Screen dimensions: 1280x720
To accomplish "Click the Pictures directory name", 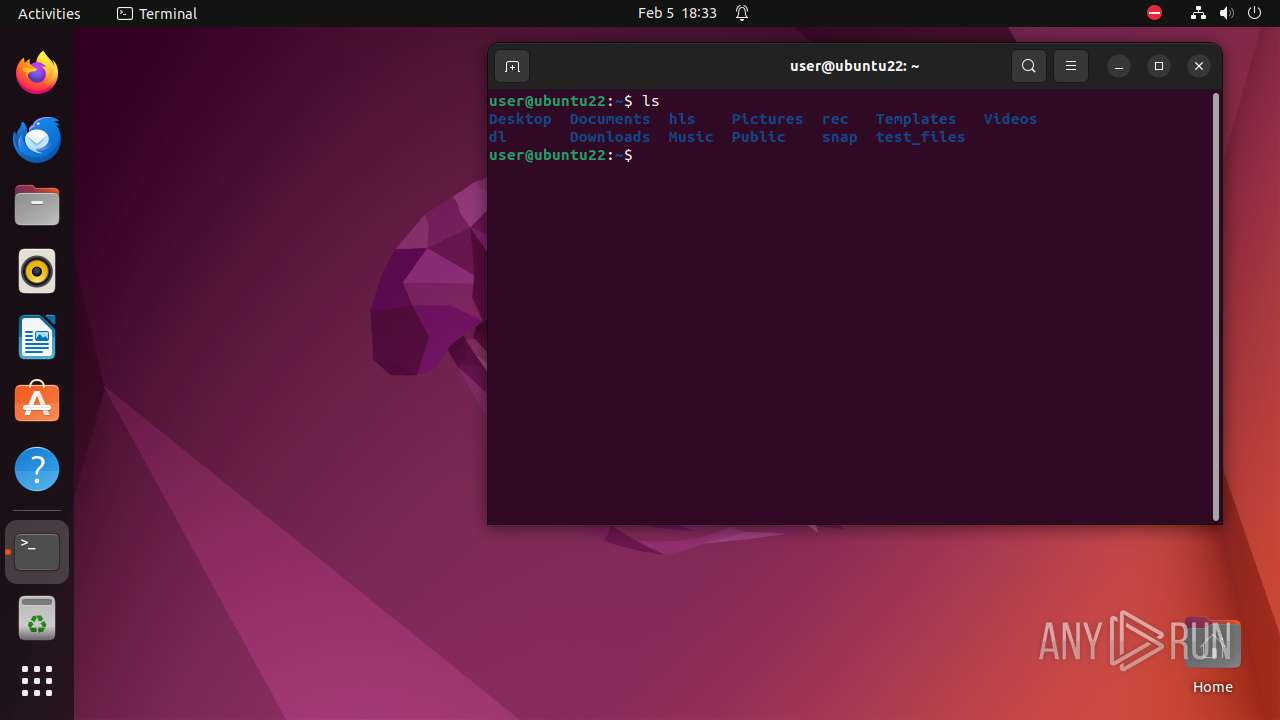I will click(x=767, y=119).
